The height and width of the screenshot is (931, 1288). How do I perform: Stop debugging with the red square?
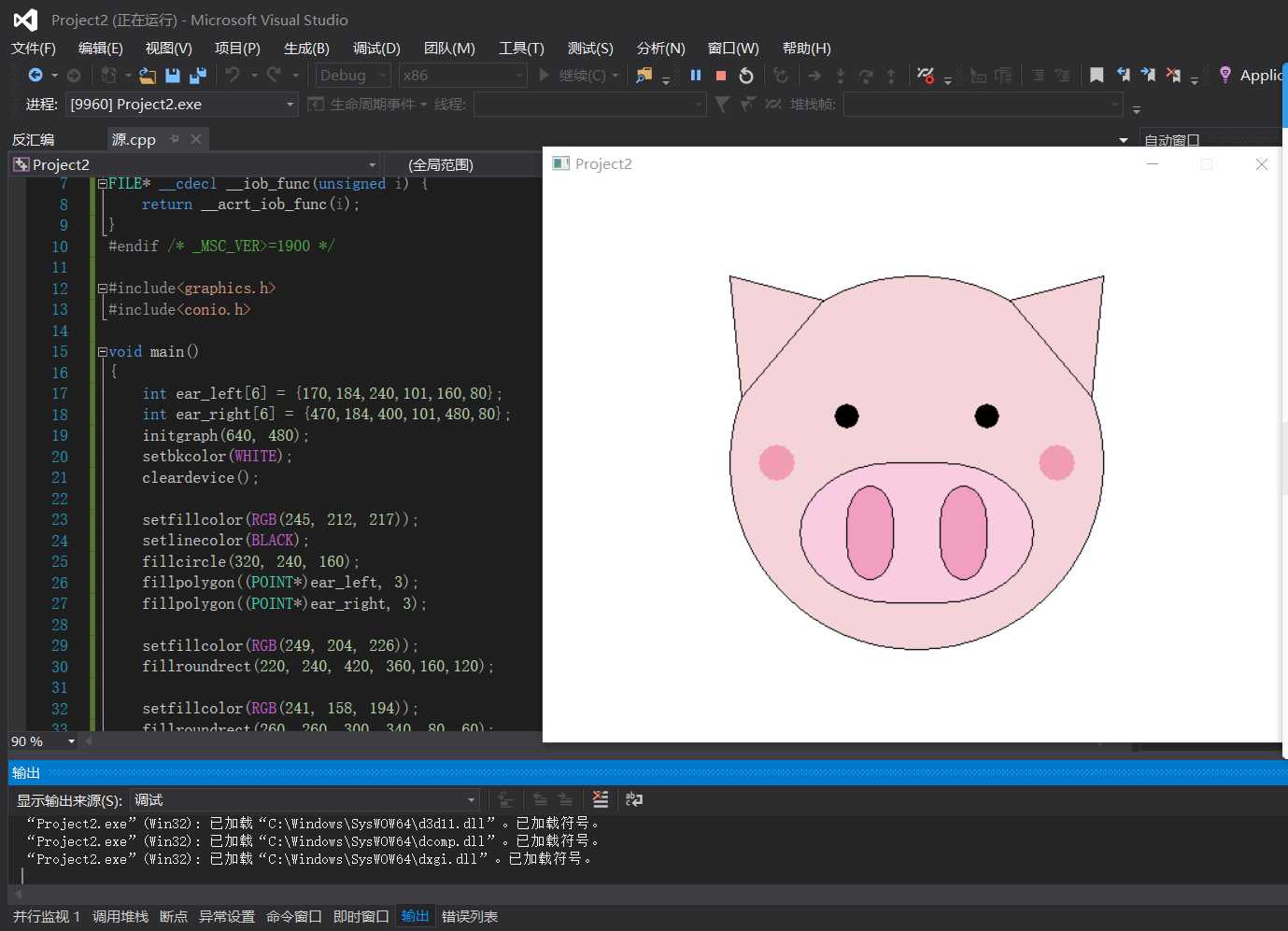click(x=721, y=76)
